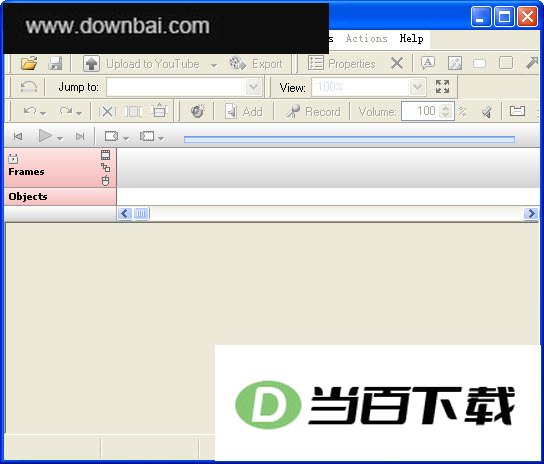Click the Play playback button

click(x=45, y=136)
